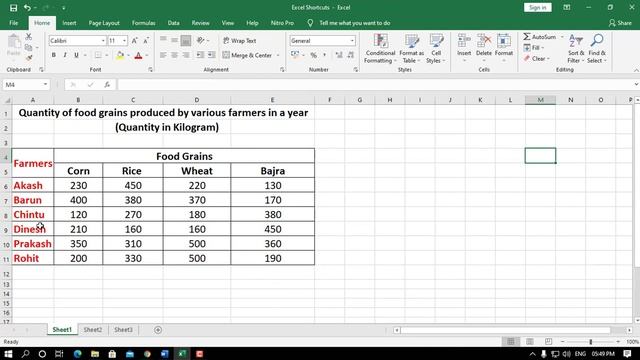640x360 pixels.
Task: Open the Fill dropdown
Action: coord(534,48)
